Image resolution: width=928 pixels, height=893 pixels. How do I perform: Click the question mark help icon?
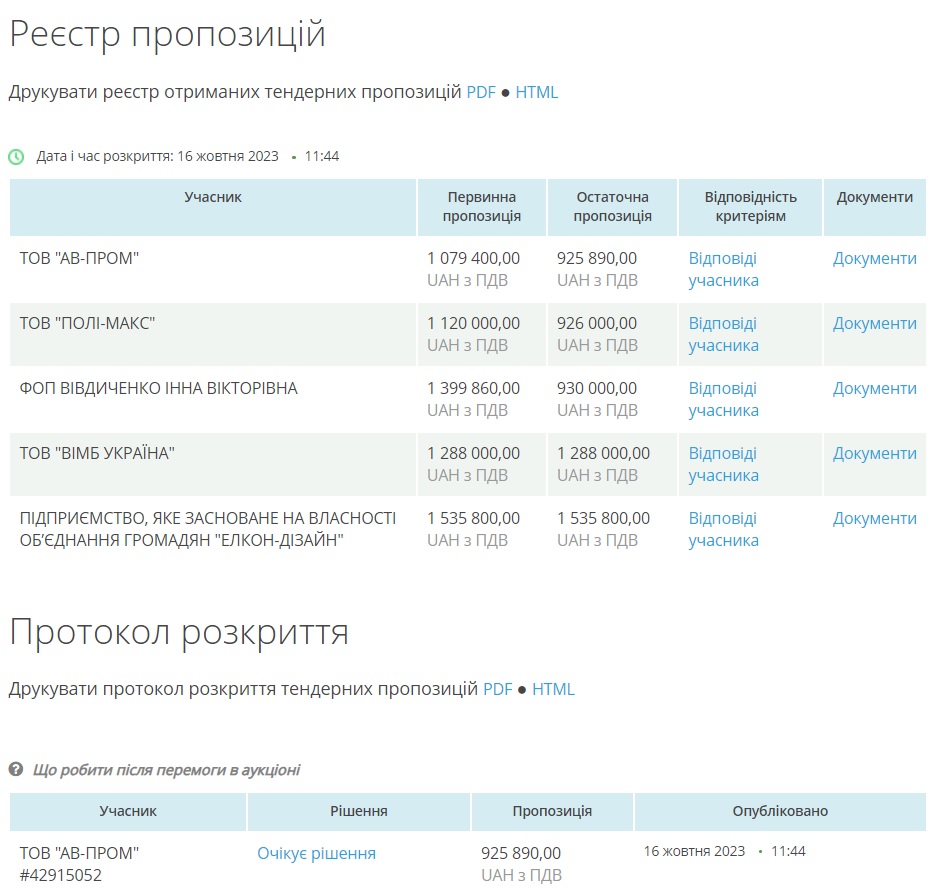point(16,769)
